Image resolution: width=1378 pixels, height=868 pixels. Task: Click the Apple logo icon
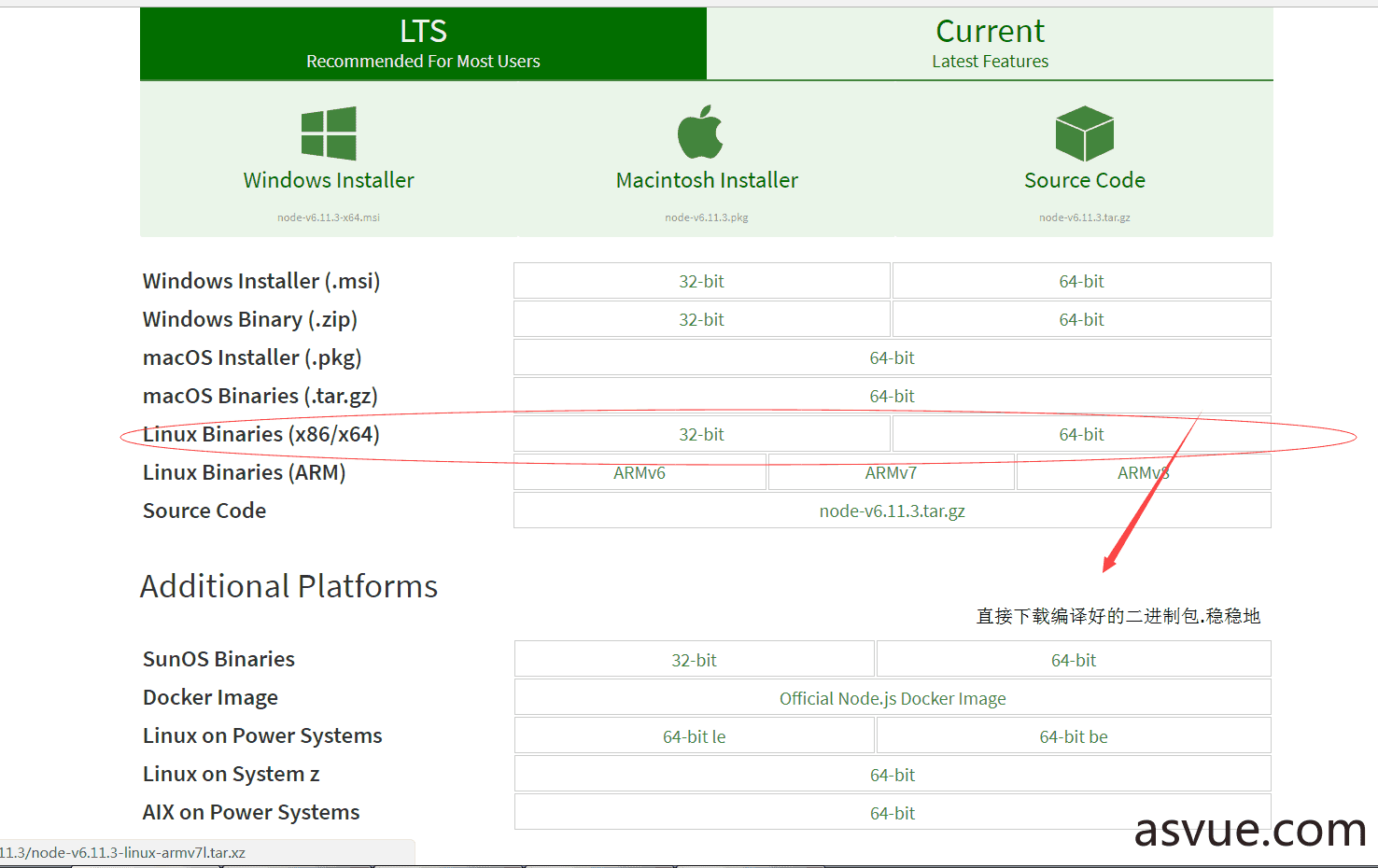(701, 132)
